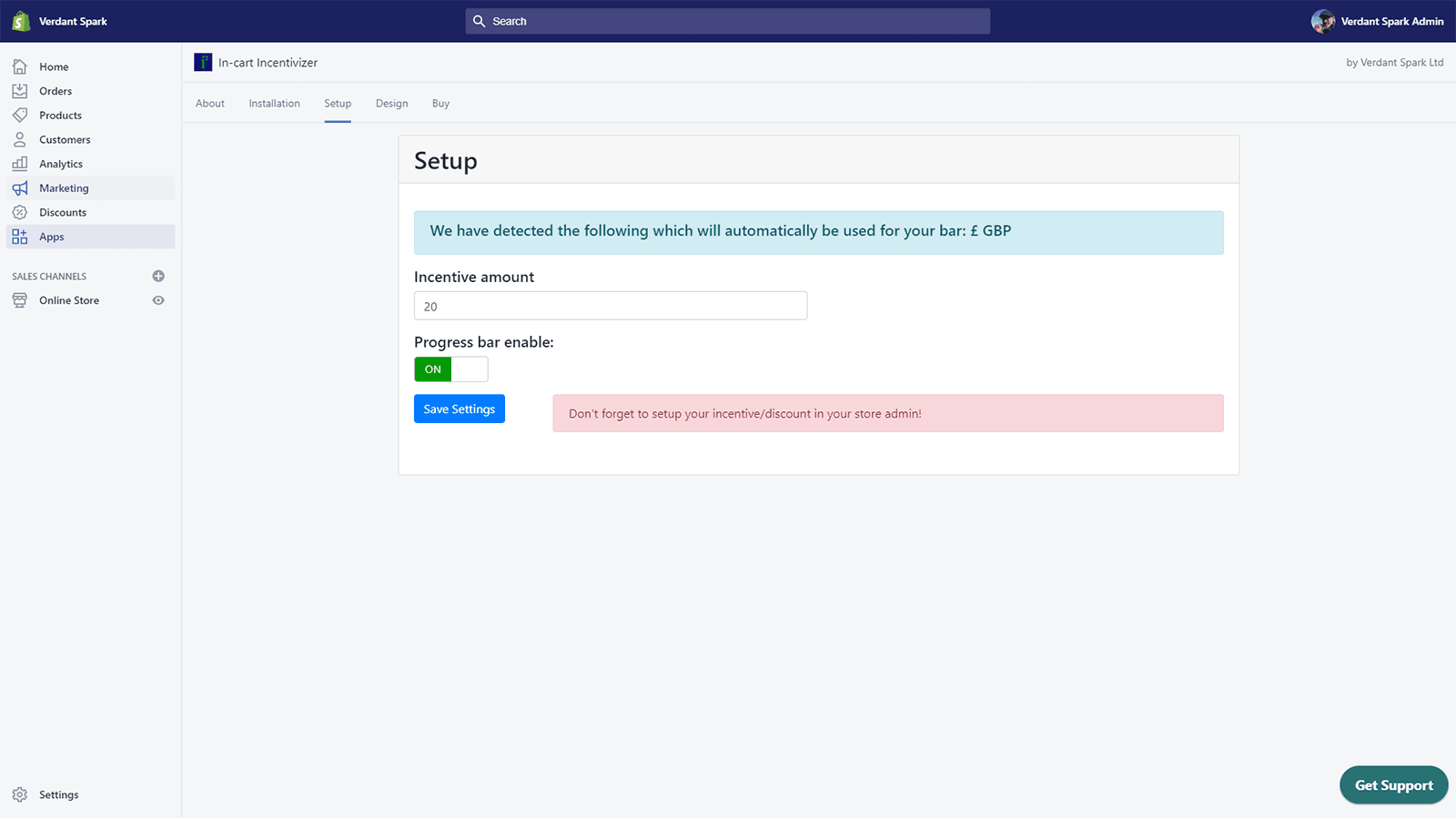Screen dimensions: 1456x819
Task: Switch to the Design tab
Action: click(x=391, y=103)
